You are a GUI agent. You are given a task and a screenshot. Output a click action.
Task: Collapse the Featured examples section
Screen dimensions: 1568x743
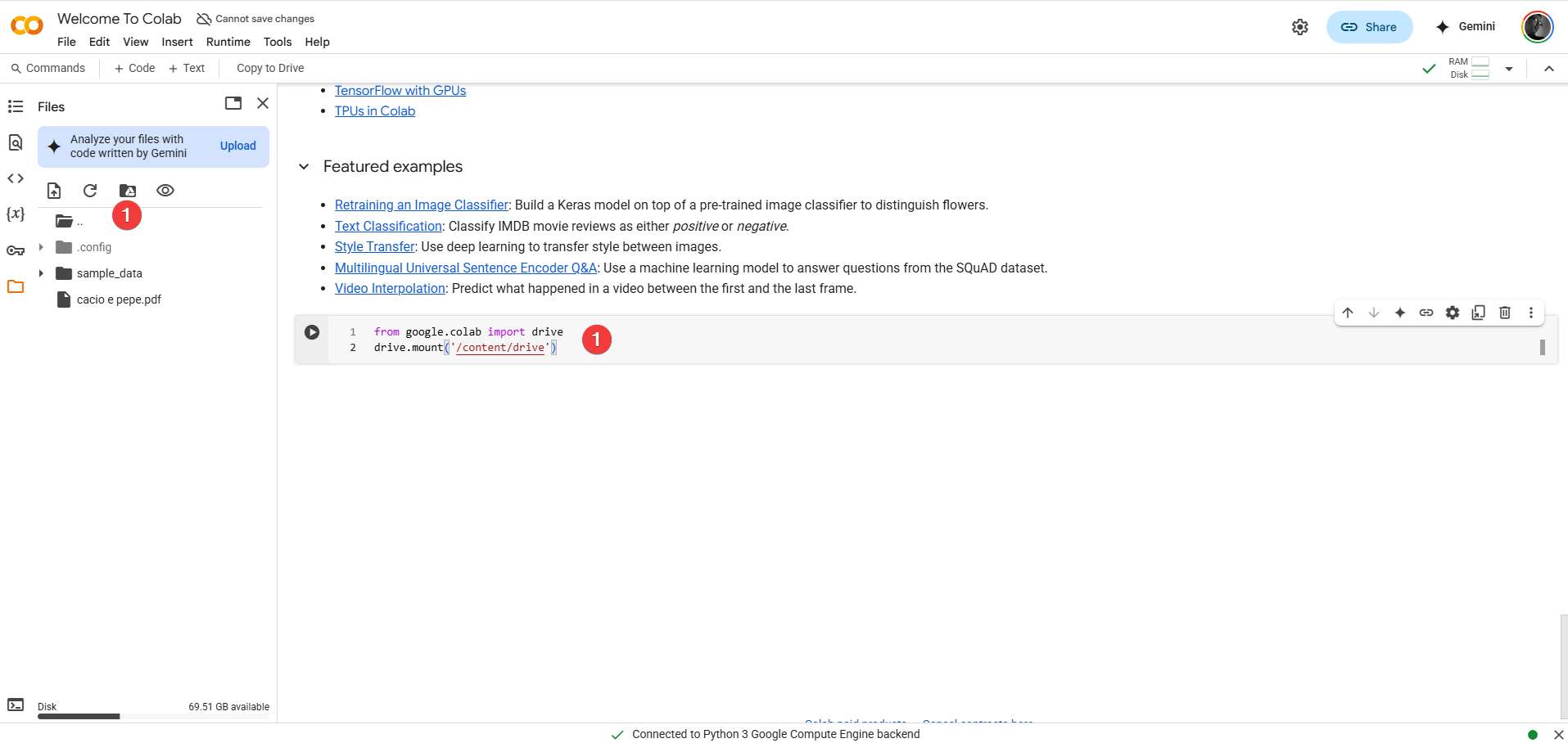pos(304,167)
